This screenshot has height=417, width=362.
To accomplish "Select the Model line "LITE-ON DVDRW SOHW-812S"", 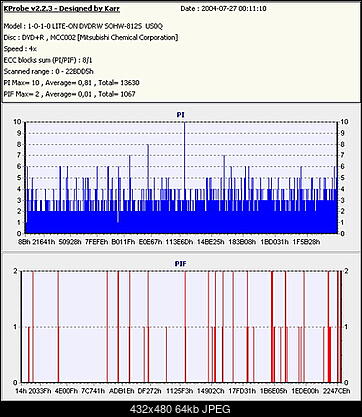I will click(x=83, y=26).
